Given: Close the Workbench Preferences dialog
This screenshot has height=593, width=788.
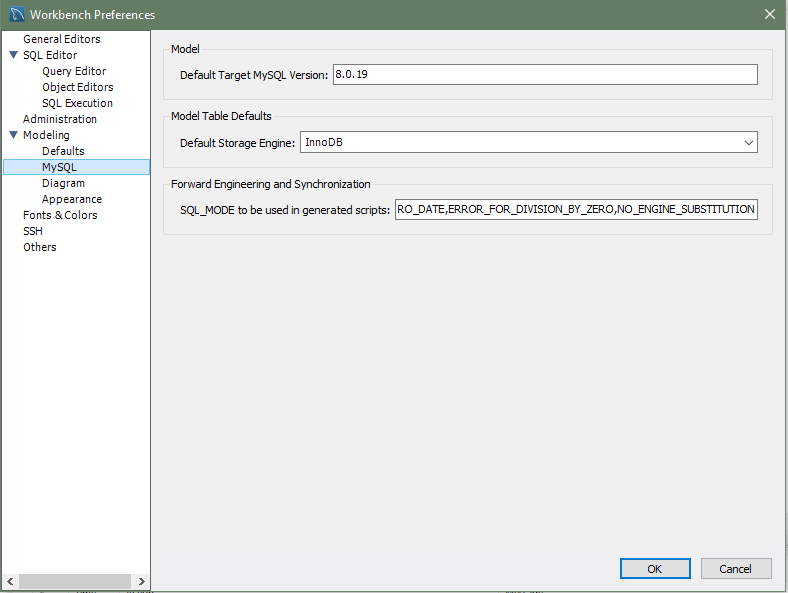Looking at the screenshot, I should click(769, 14).
